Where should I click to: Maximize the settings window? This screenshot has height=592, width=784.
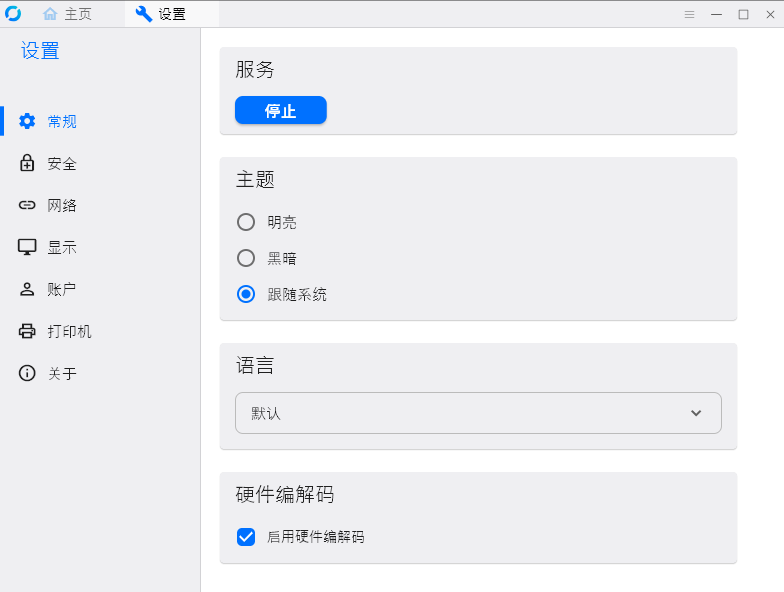point(743,14)
